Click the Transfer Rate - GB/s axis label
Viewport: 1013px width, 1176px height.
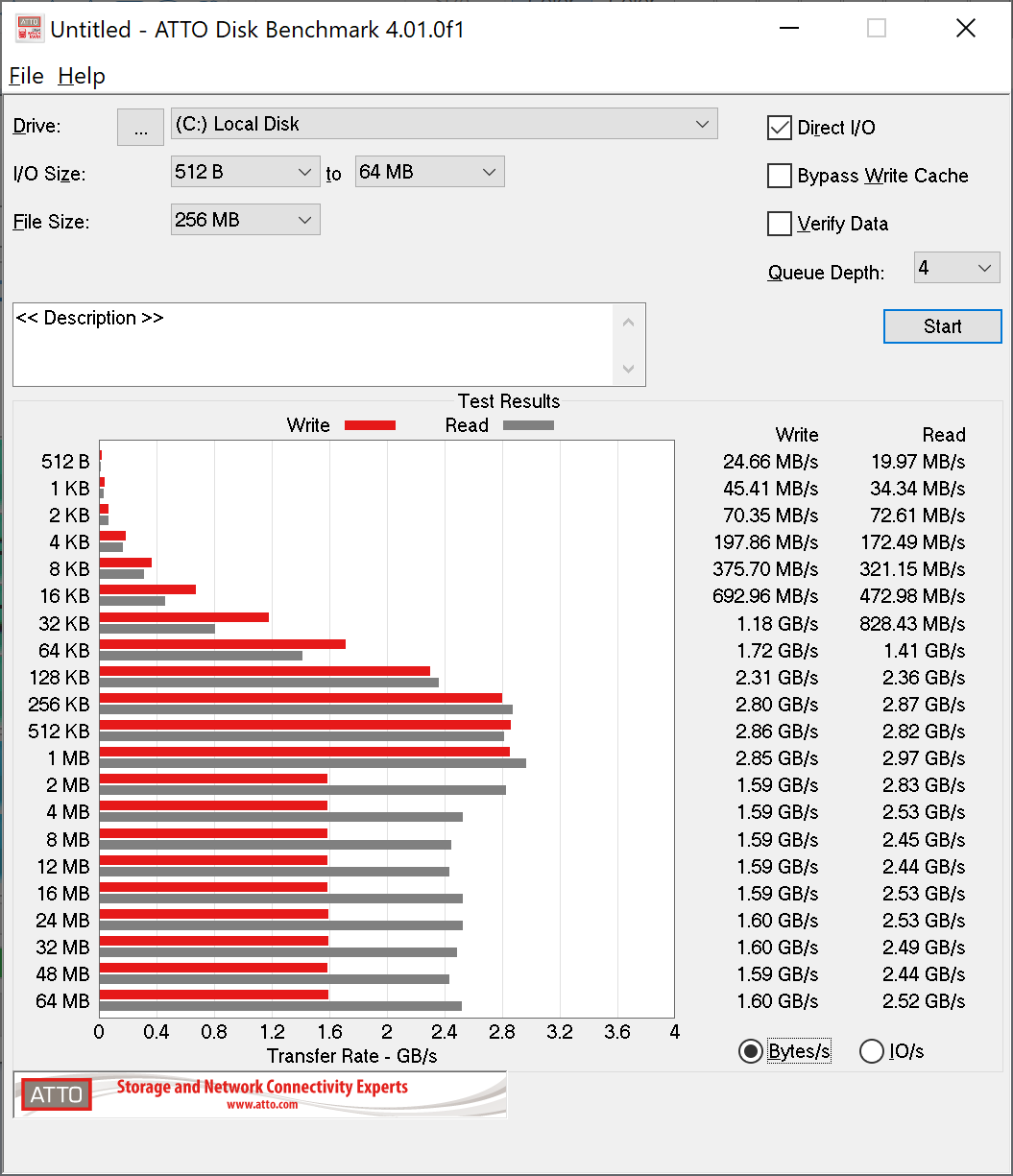click(352, 1056)
